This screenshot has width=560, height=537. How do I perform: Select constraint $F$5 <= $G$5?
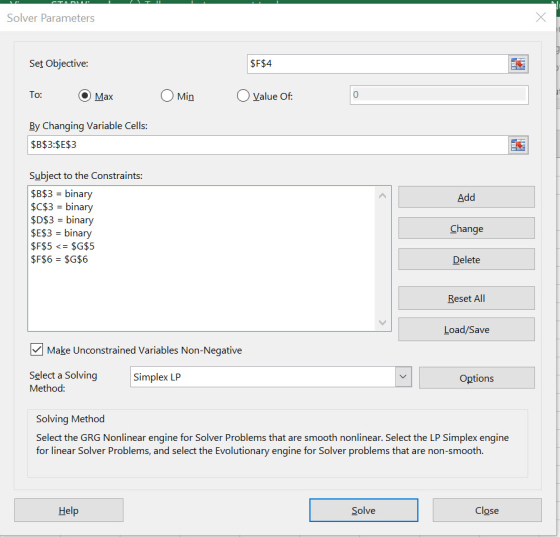tap(62, 246)
